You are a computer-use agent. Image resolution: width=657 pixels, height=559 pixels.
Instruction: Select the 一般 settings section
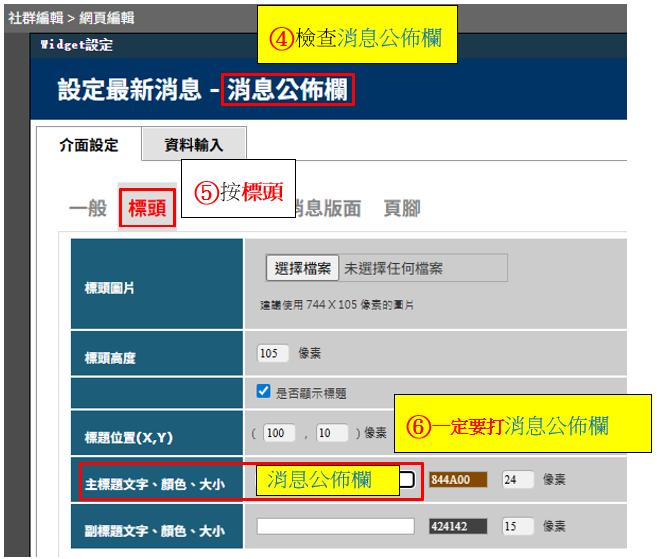click(x=87, y=208)
